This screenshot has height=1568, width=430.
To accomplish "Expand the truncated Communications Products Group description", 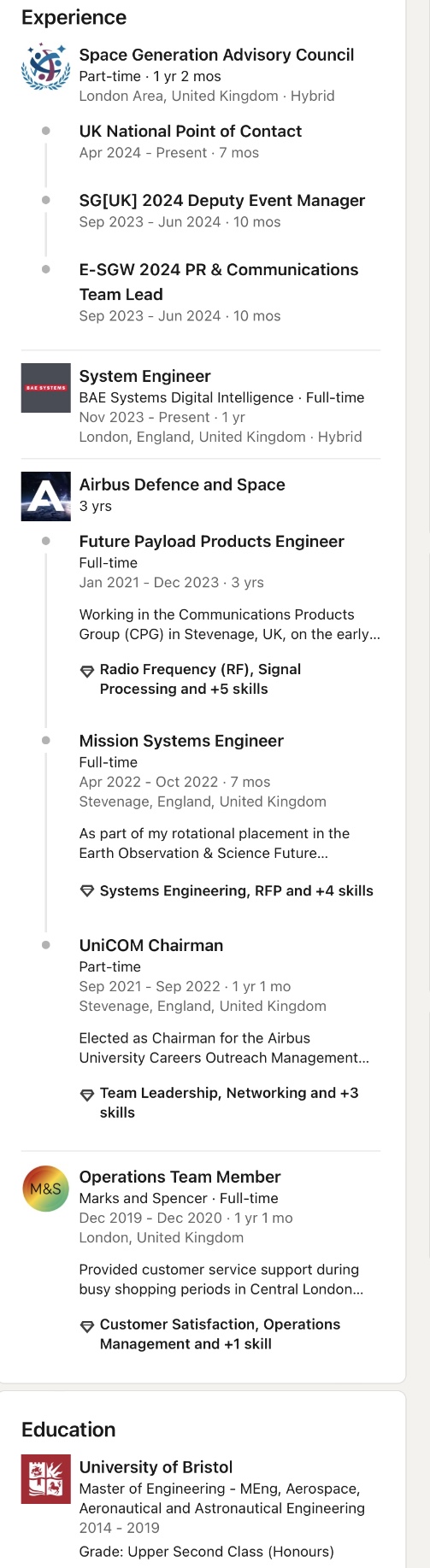I will pyautogui.click(x=229, y=625).
